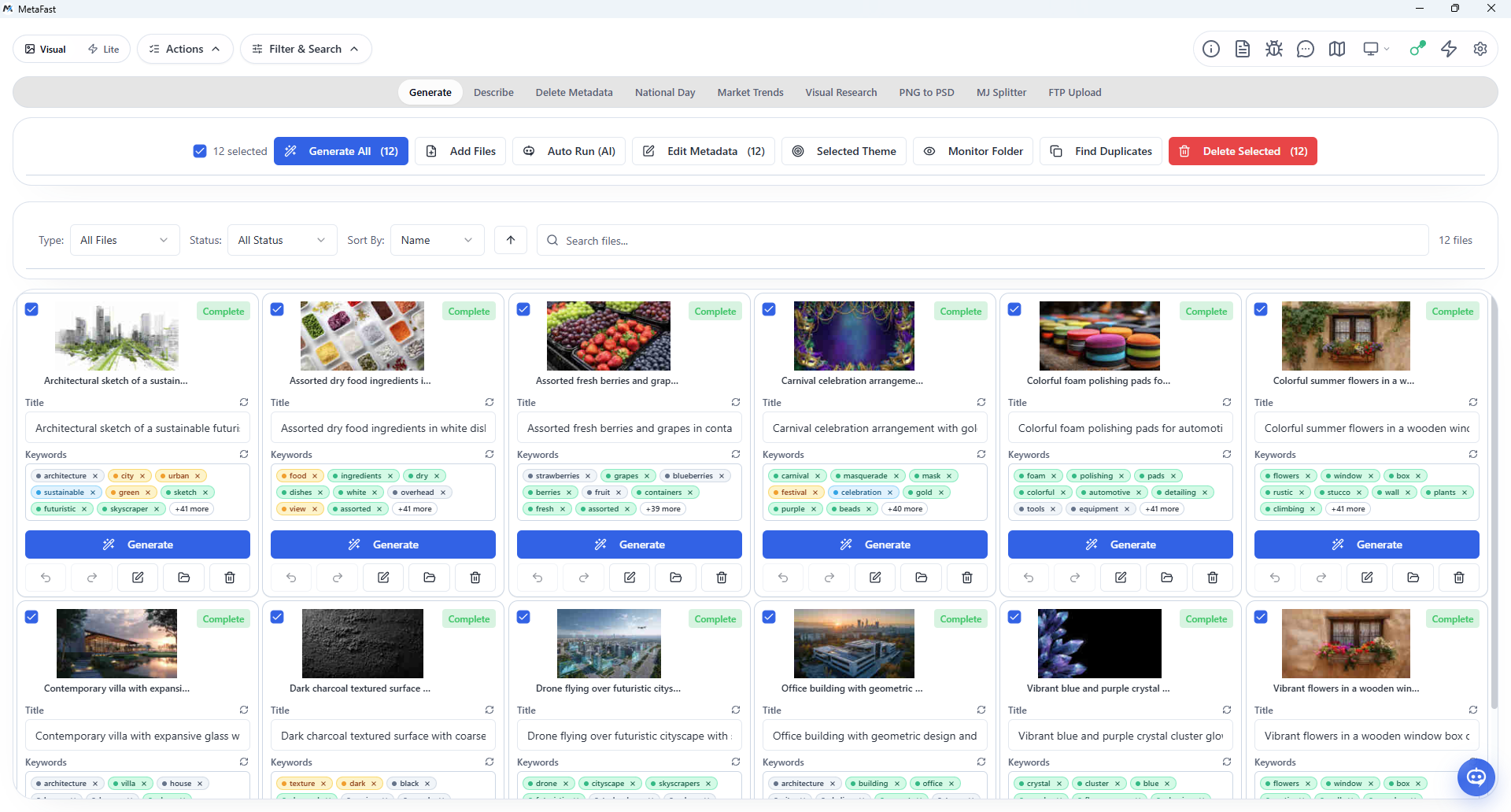This screenshot has height=812, width=1511.
Task: Deselect the Carnival celebration card checkbox
Action: point(769,309)
